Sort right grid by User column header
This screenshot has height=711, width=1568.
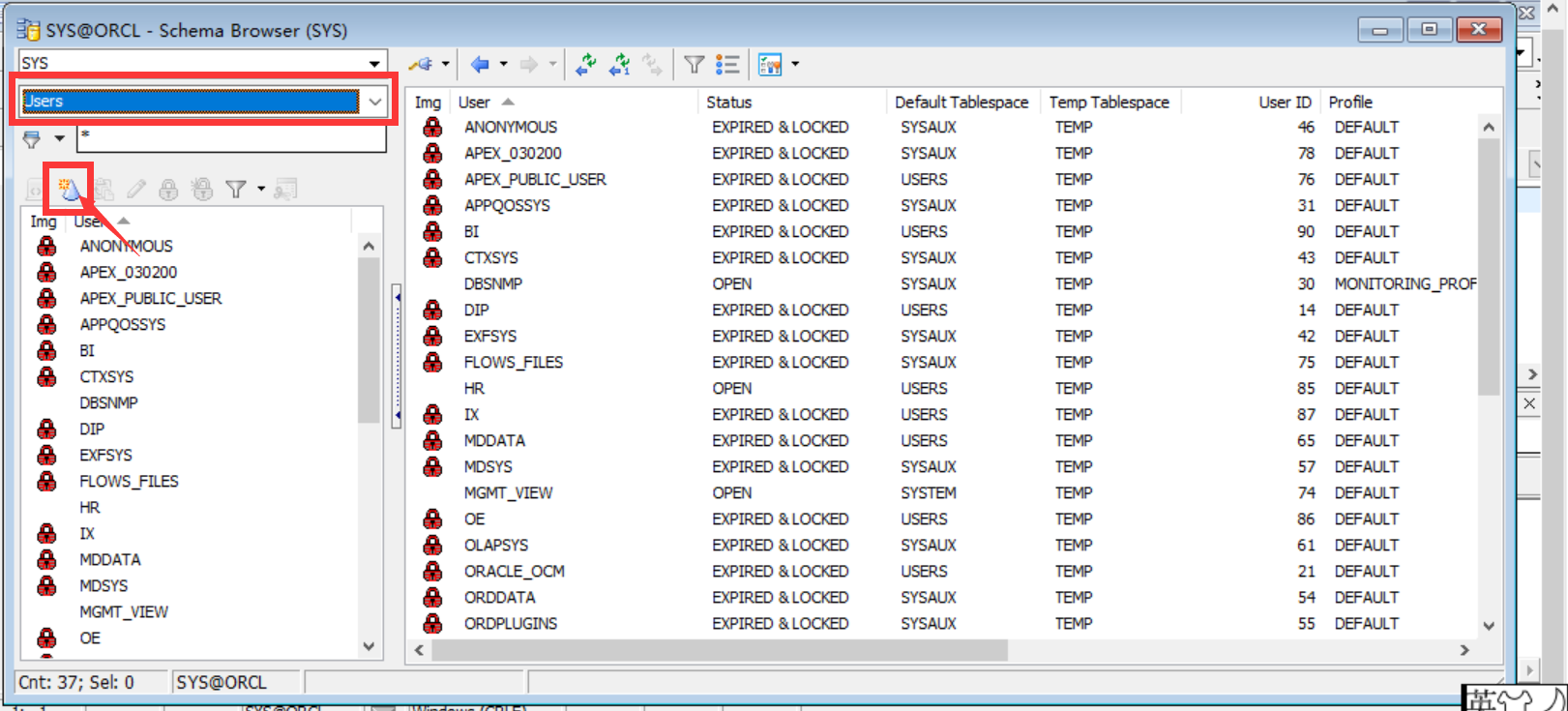click(x=575, y=103)
